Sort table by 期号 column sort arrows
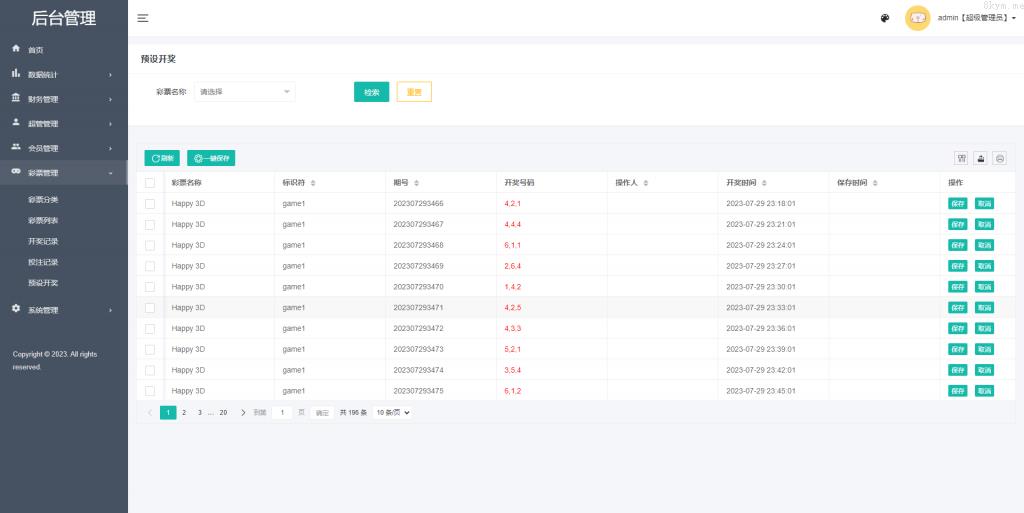 (417, 183)
